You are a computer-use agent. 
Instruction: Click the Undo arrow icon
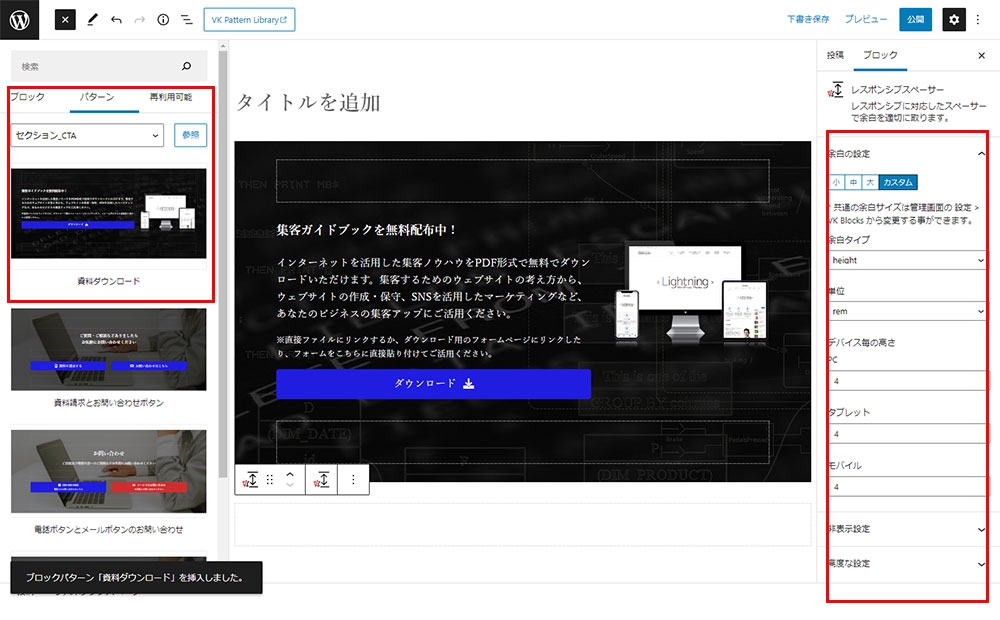tap(116, 19)
